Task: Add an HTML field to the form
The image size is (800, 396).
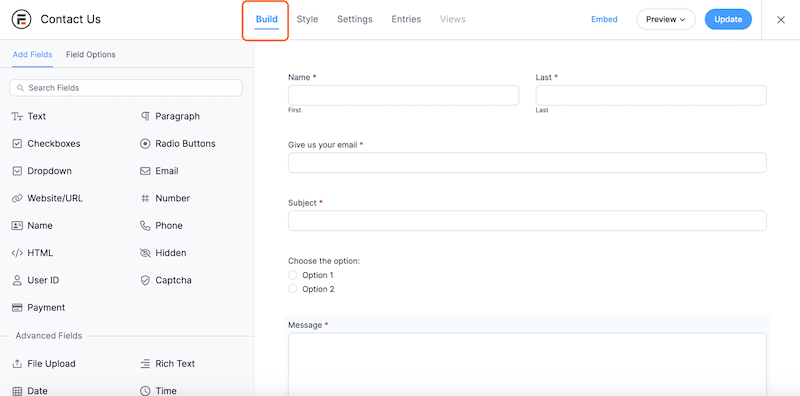Action: pos(32,253)
